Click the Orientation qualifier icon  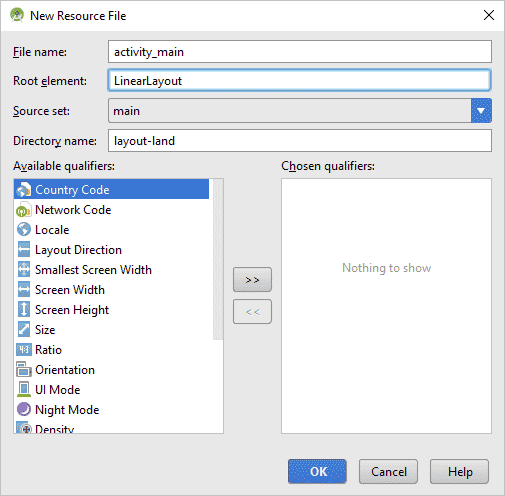[x=23, y=370]
